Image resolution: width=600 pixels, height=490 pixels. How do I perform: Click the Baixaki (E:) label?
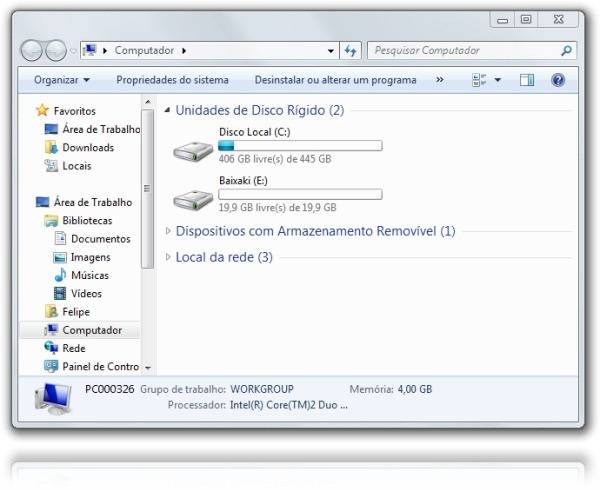(243, 181)
